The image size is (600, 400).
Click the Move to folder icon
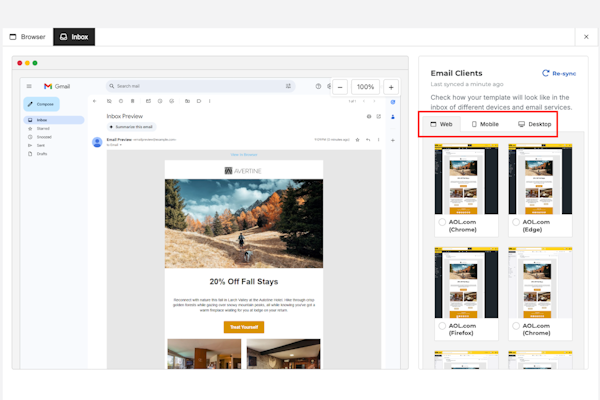187,101
